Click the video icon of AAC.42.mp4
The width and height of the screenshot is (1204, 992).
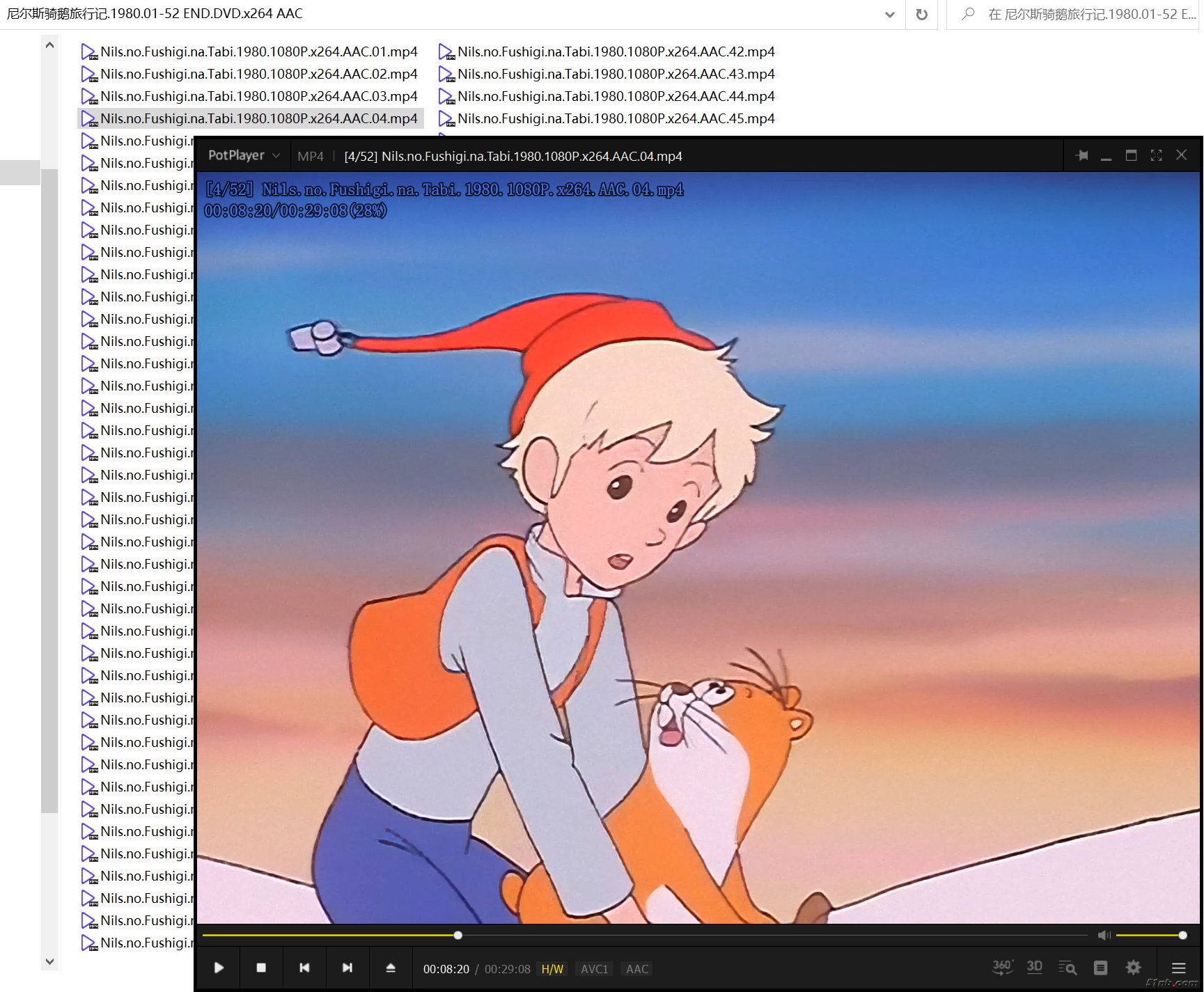[x=446, y=52]
